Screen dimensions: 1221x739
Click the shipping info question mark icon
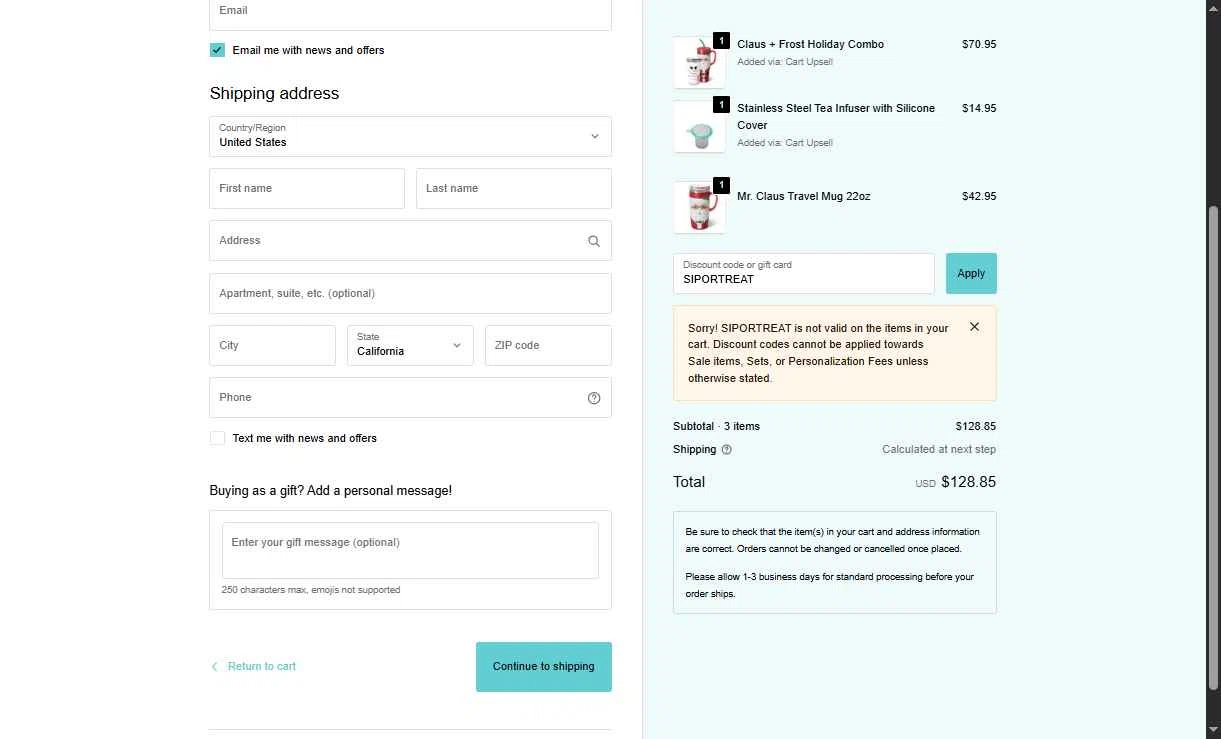pos(727,450)
